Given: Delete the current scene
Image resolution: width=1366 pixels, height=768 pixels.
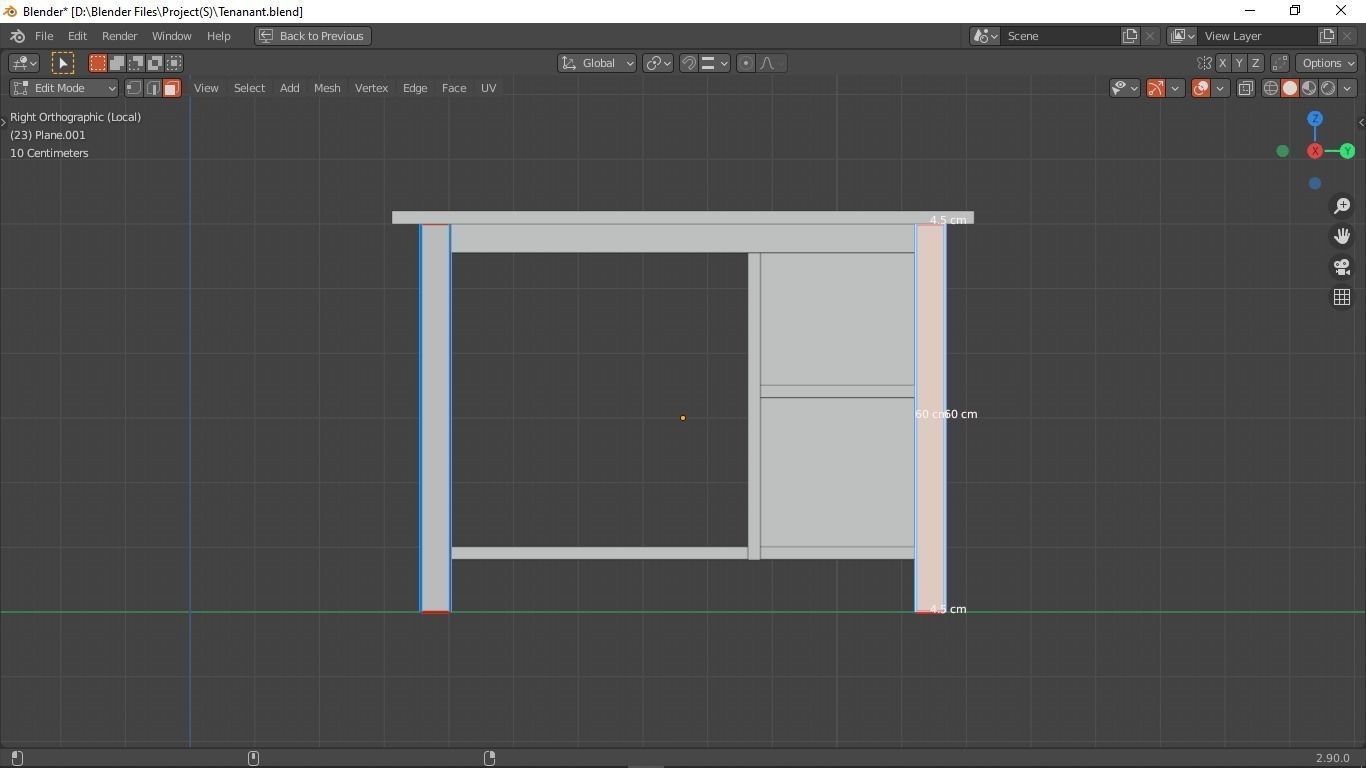Looking at the screenshot, I should pyautogui.click(x=1150, y=36).
